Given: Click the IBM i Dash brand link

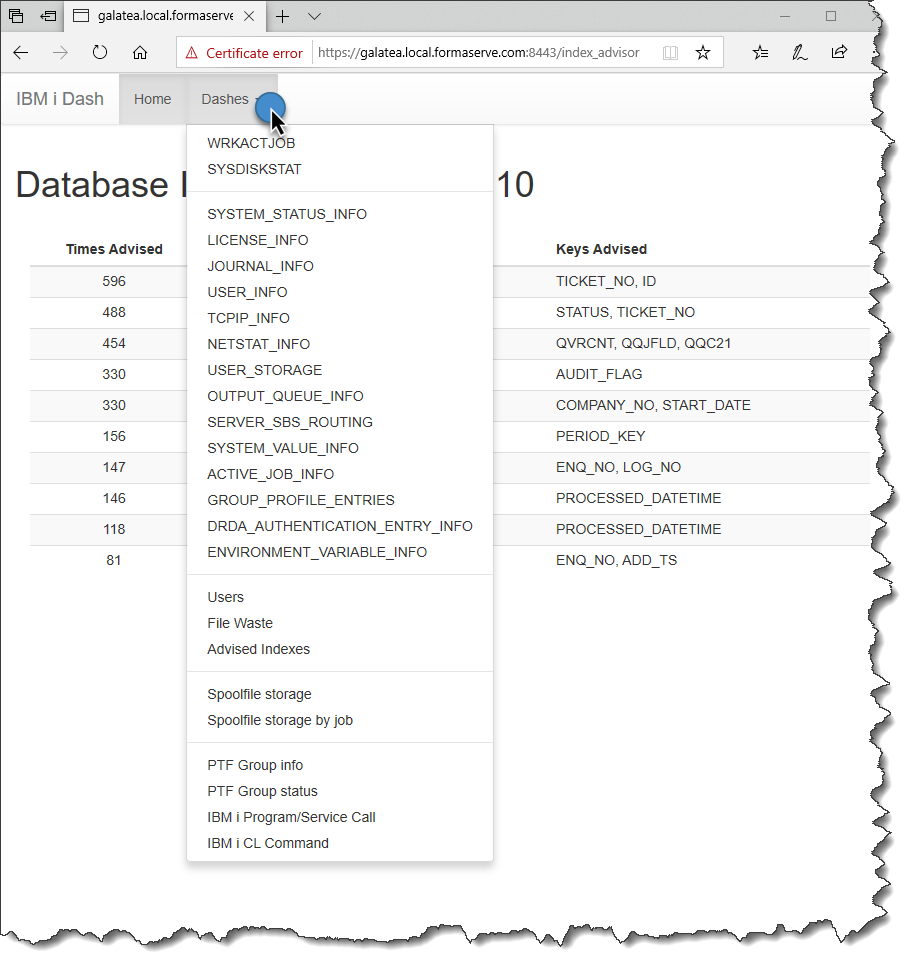Looking at the screenshot, I should coord(60,99).
